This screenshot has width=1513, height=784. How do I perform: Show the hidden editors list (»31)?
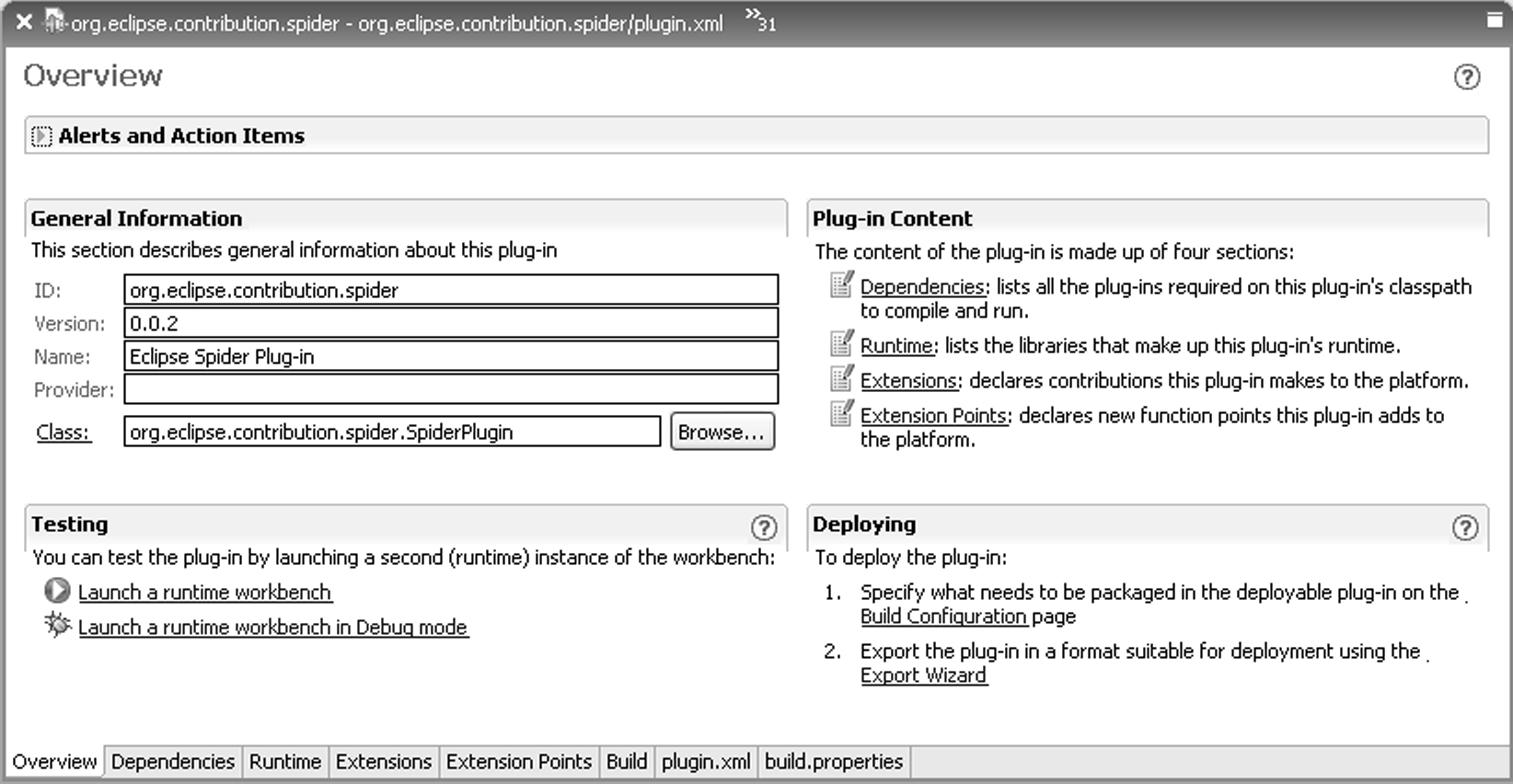(760, 20)
